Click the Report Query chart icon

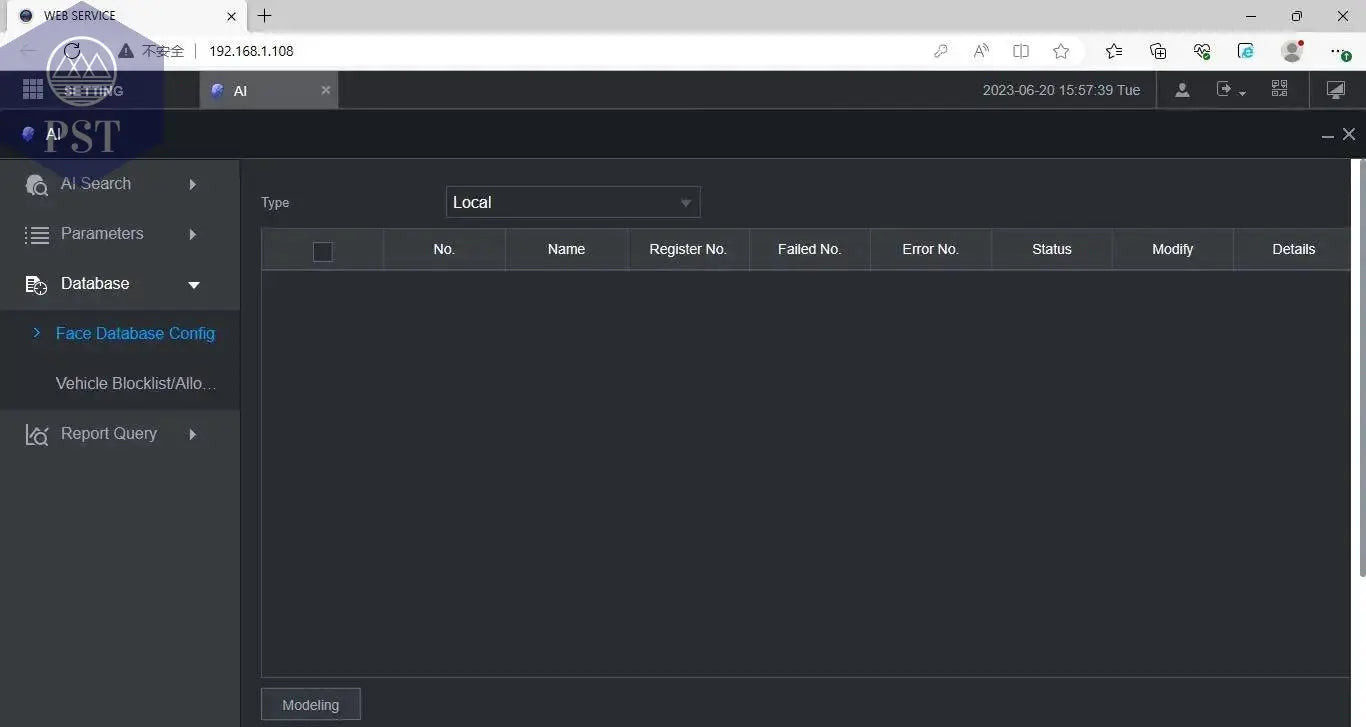[37, 434]
